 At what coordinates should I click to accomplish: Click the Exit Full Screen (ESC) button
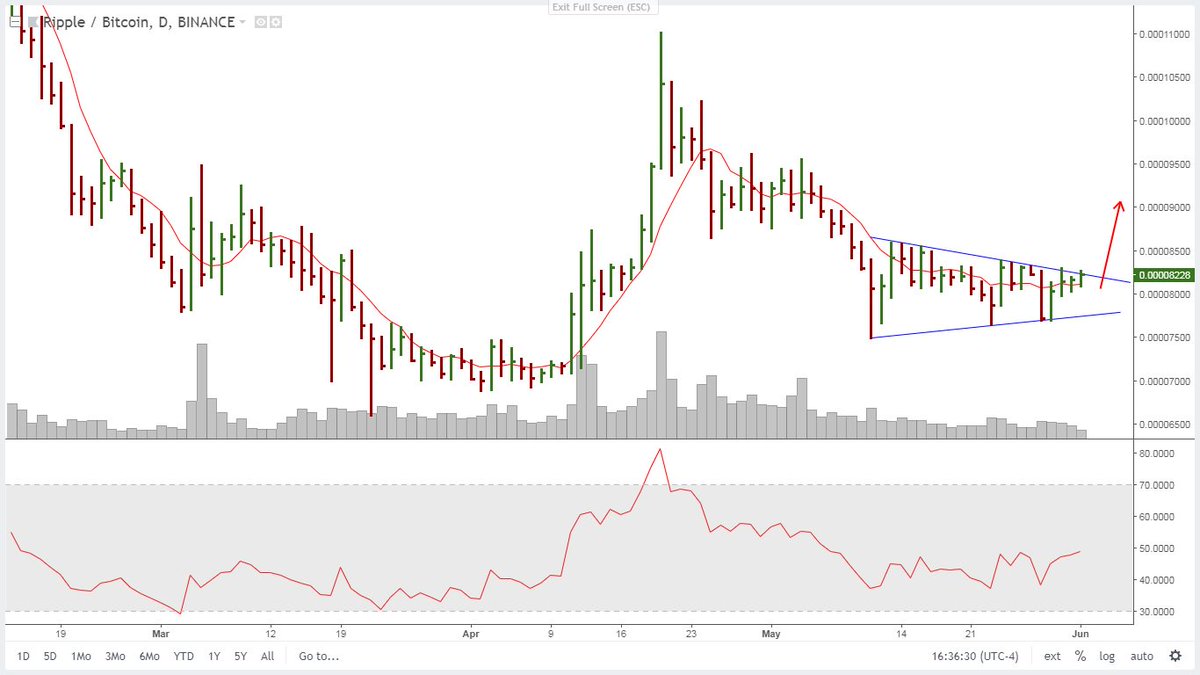601,8
